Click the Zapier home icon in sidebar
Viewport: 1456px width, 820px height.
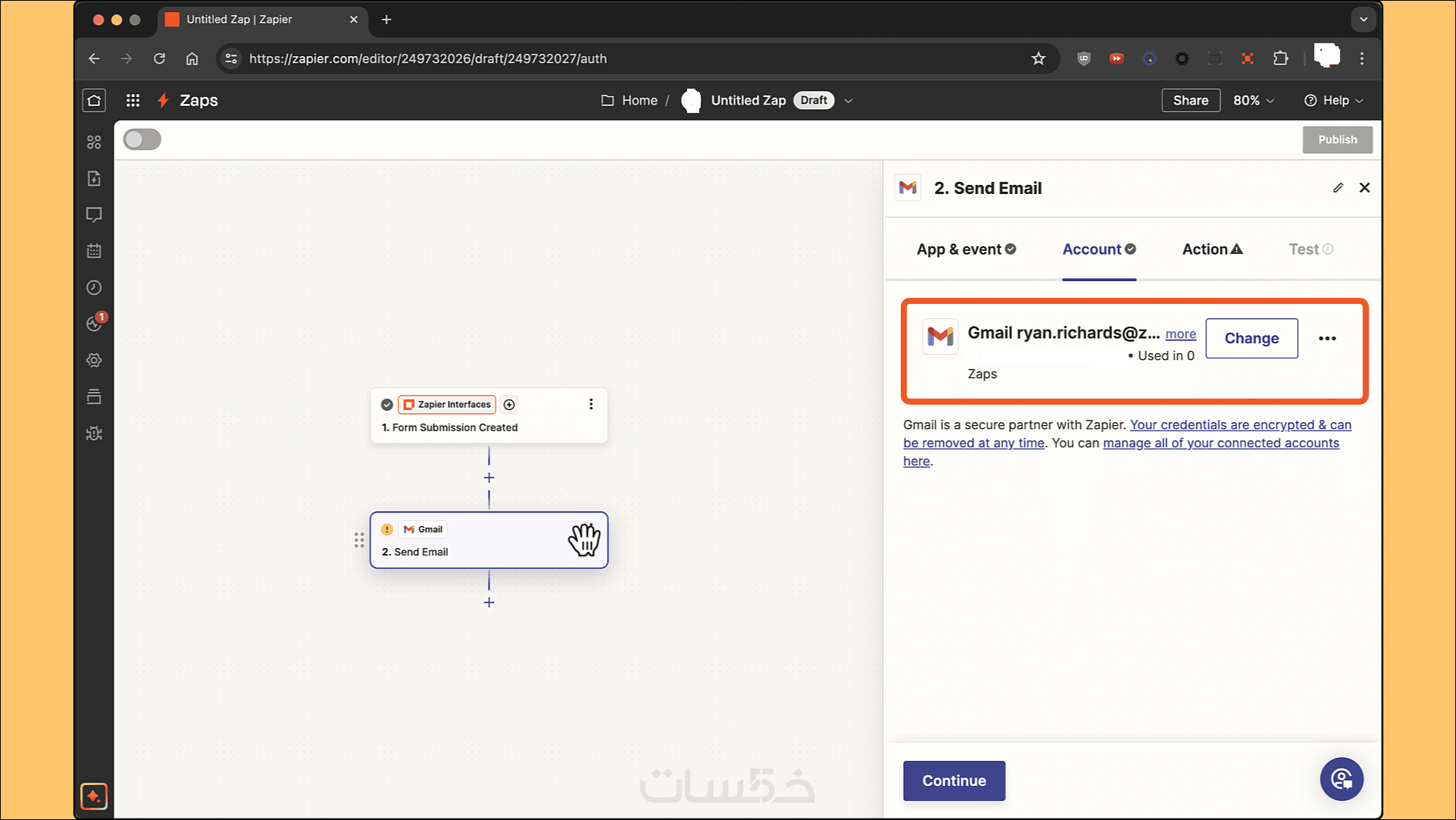tap(94, 100)
